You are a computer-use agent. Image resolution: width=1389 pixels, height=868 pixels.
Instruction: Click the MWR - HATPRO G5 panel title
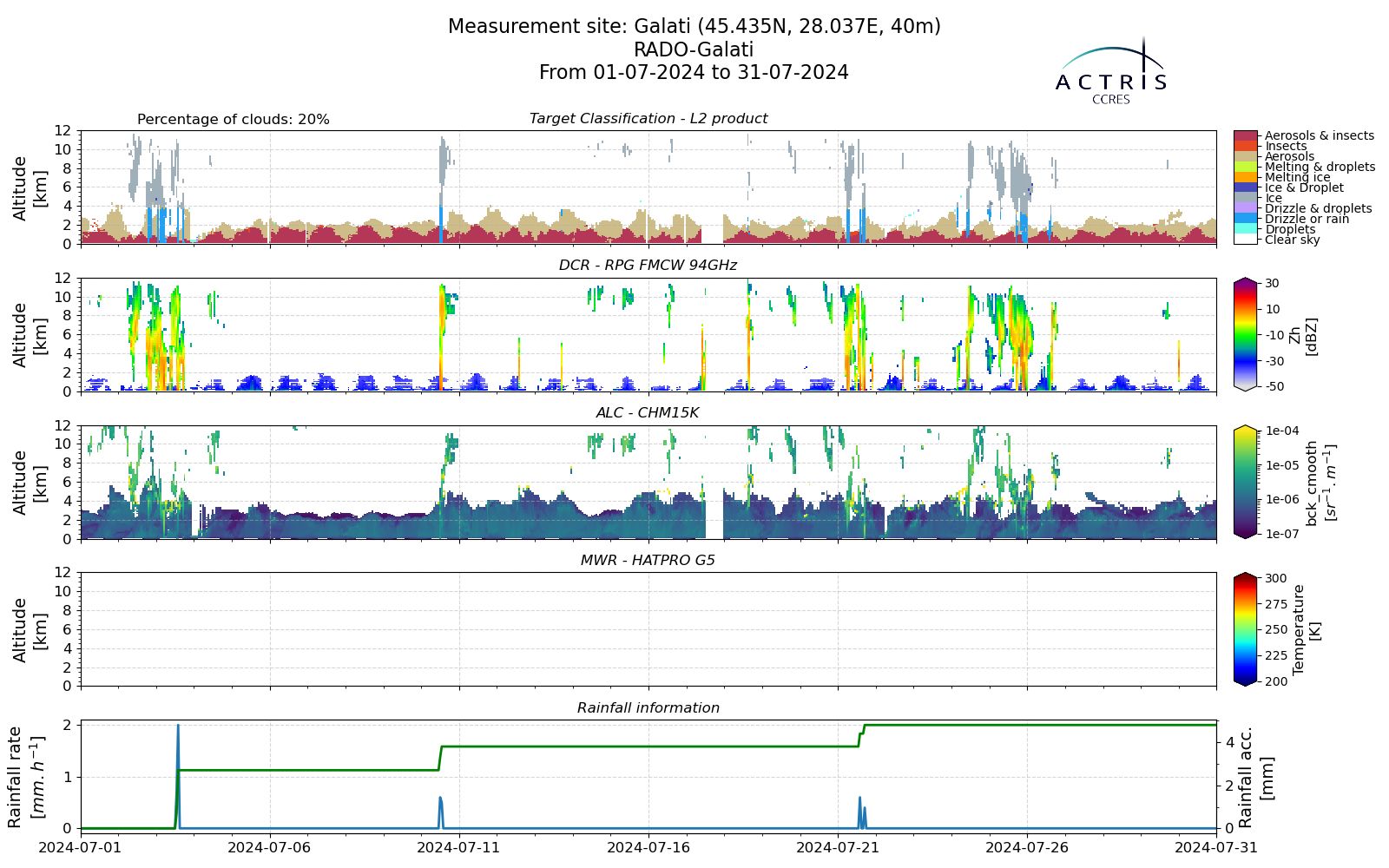click(x=648, y=561)
